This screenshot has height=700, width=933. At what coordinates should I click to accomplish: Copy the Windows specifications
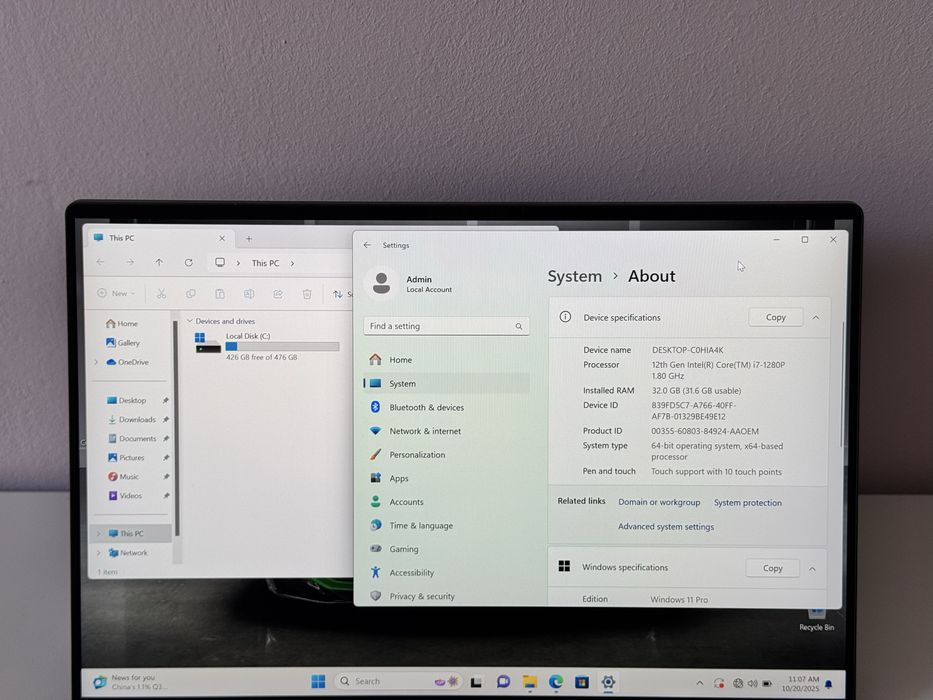point(773,568)
